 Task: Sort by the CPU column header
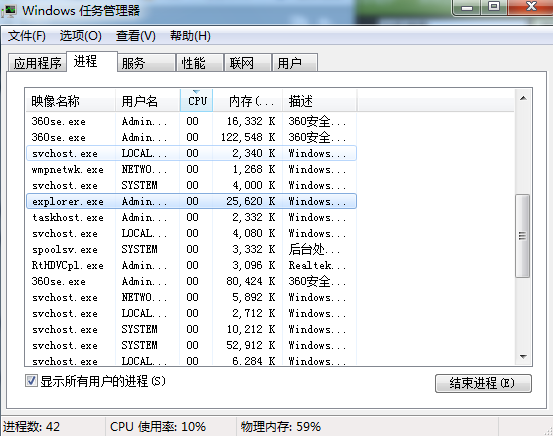point(196,101)
